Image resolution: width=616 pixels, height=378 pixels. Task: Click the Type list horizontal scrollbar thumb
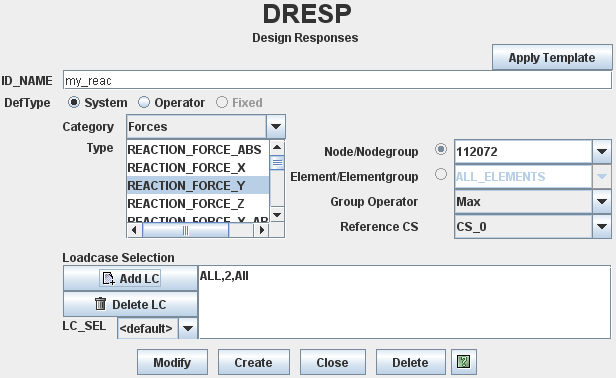click(185, 230)
